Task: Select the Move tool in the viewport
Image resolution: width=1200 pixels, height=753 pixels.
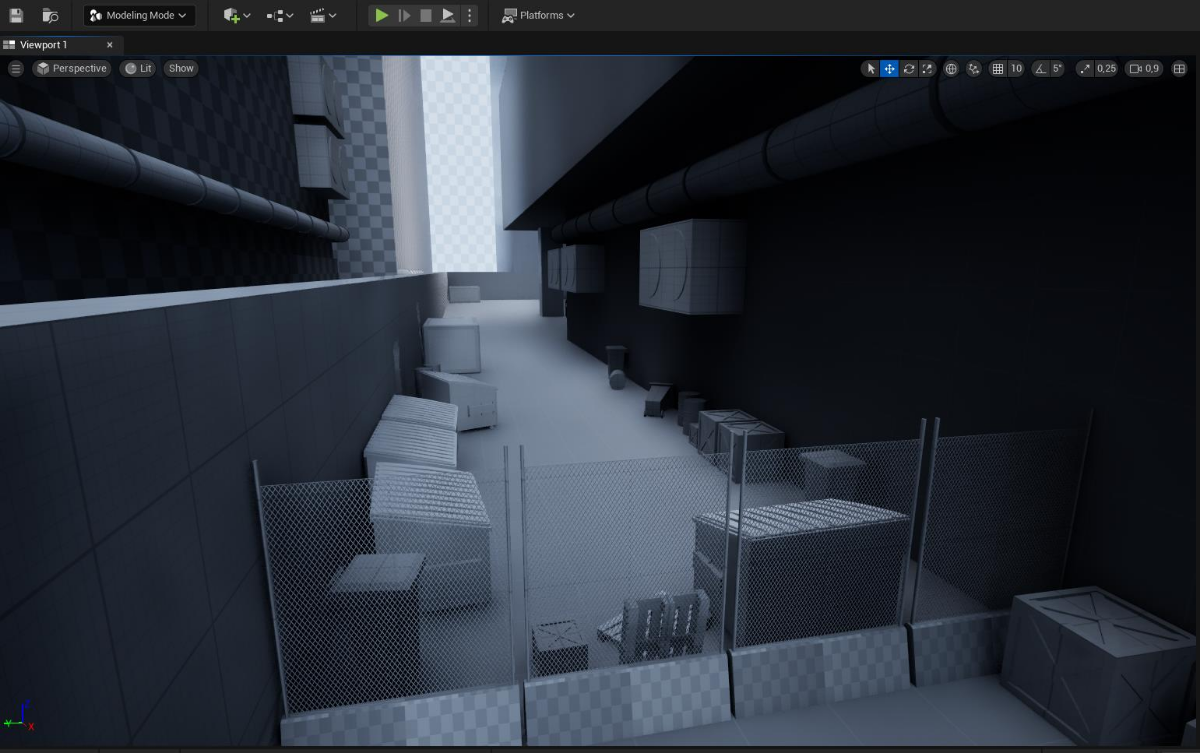Action: [x=889, y=68]
